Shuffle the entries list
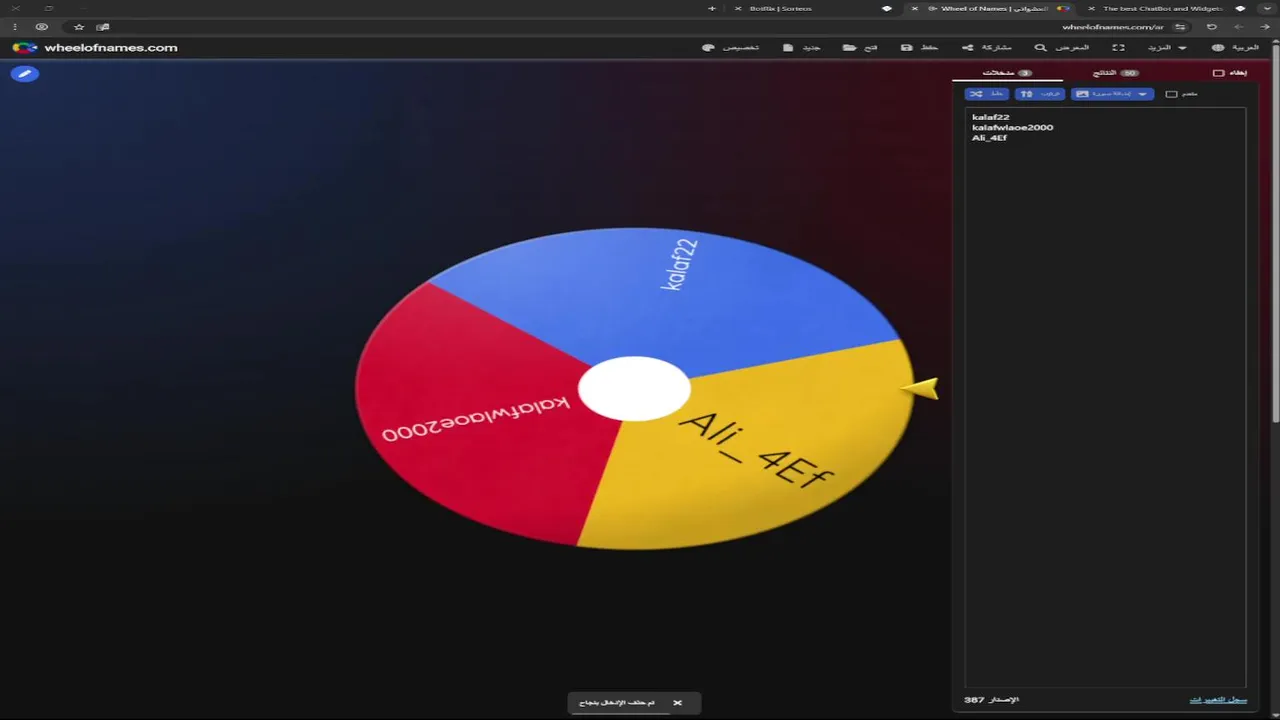The height and width of the screenshot is (720, 1280). pyautogui.click(x=987, y=94)
